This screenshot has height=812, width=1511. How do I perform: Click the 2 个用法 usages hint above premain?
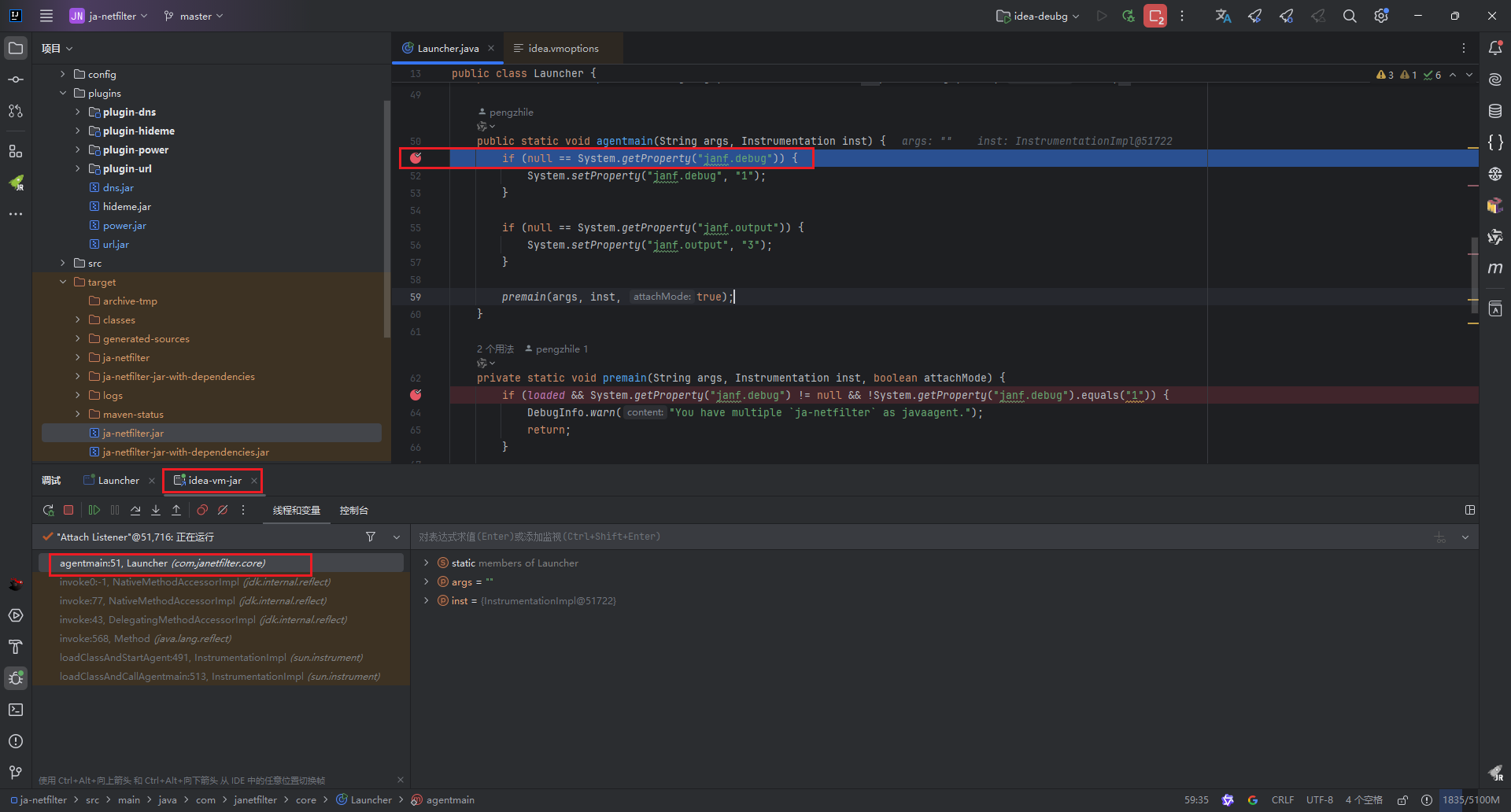click(x=495, y=349)
